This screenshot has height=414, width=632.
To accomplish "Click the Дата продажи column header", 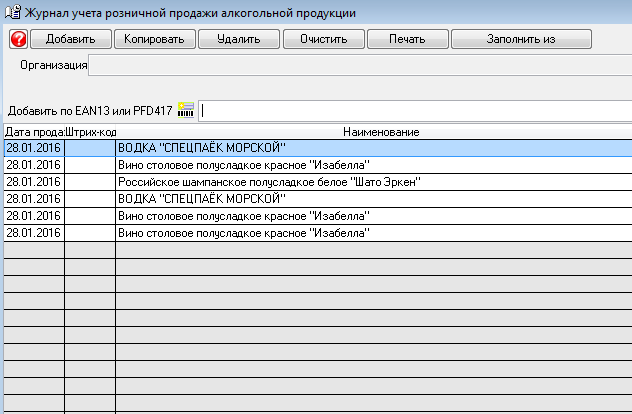I will [34, 132].
